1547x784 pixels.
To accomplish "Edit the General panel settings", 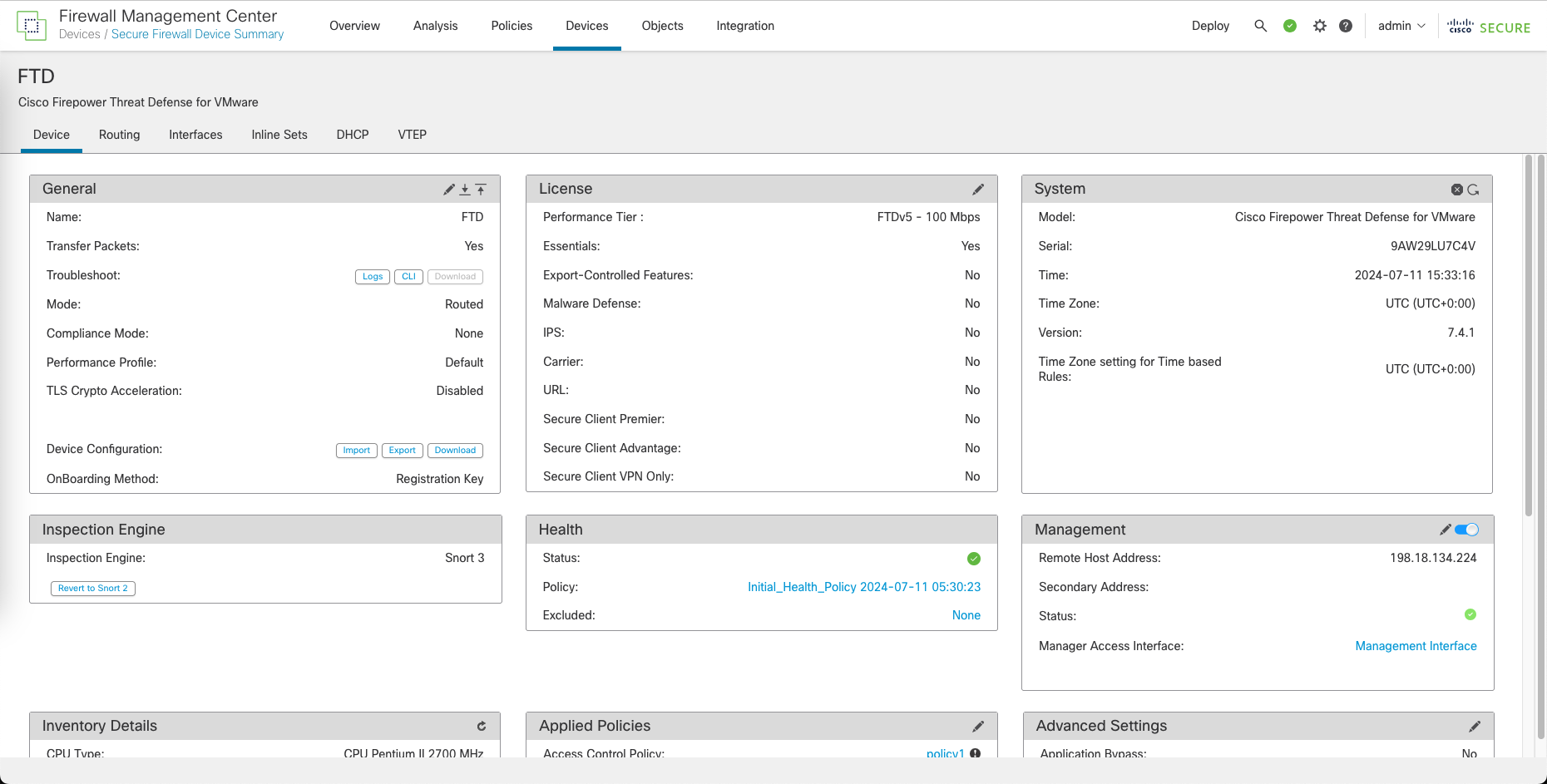I will (449, 190).
